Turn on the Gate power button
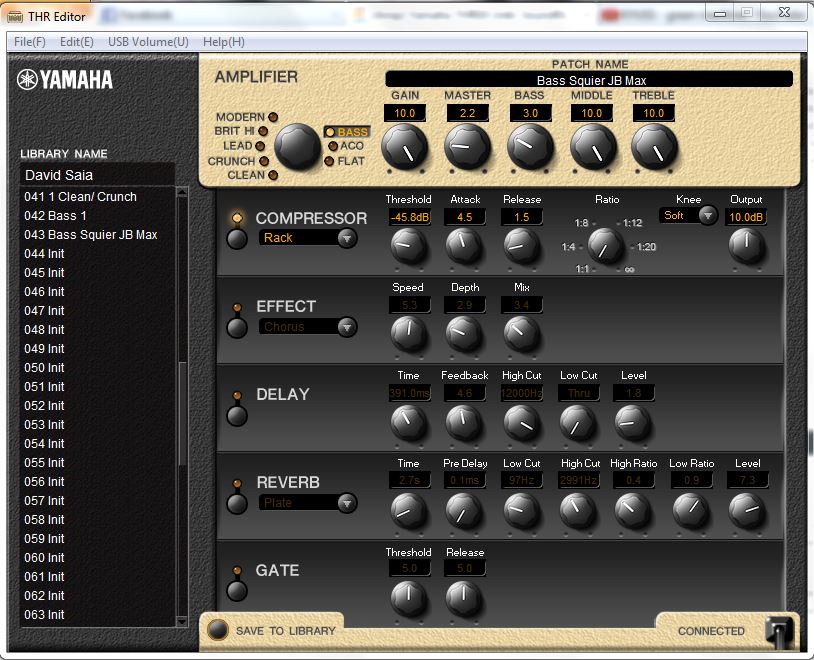The width and height of the screenshot is (814, 660). [237, 591]
